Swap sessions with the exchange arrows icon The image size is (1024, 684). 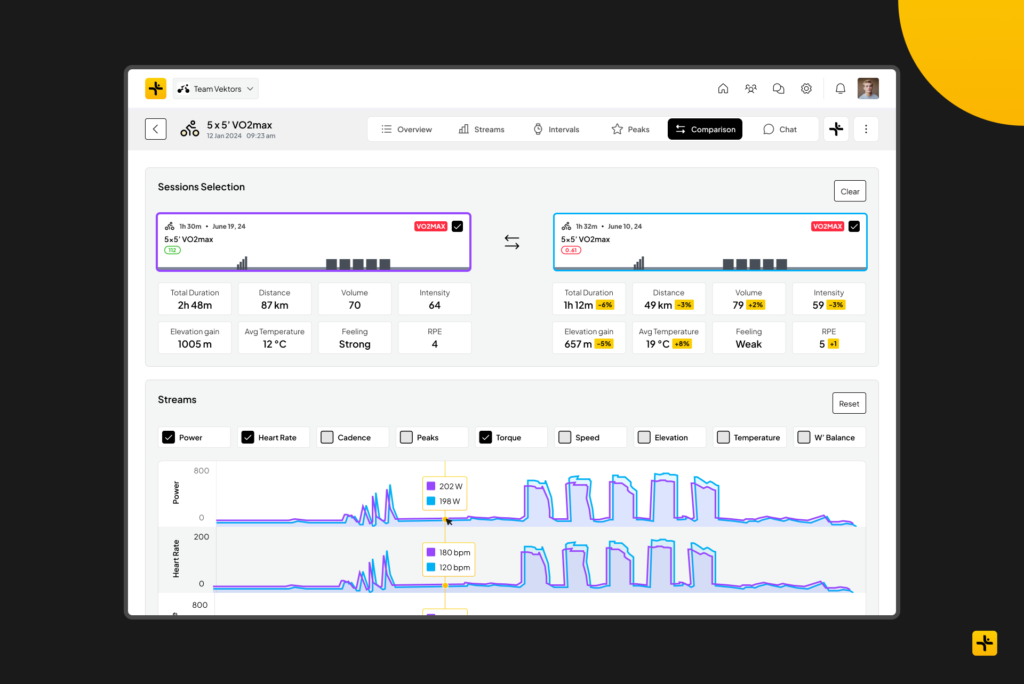pos(512,242)
